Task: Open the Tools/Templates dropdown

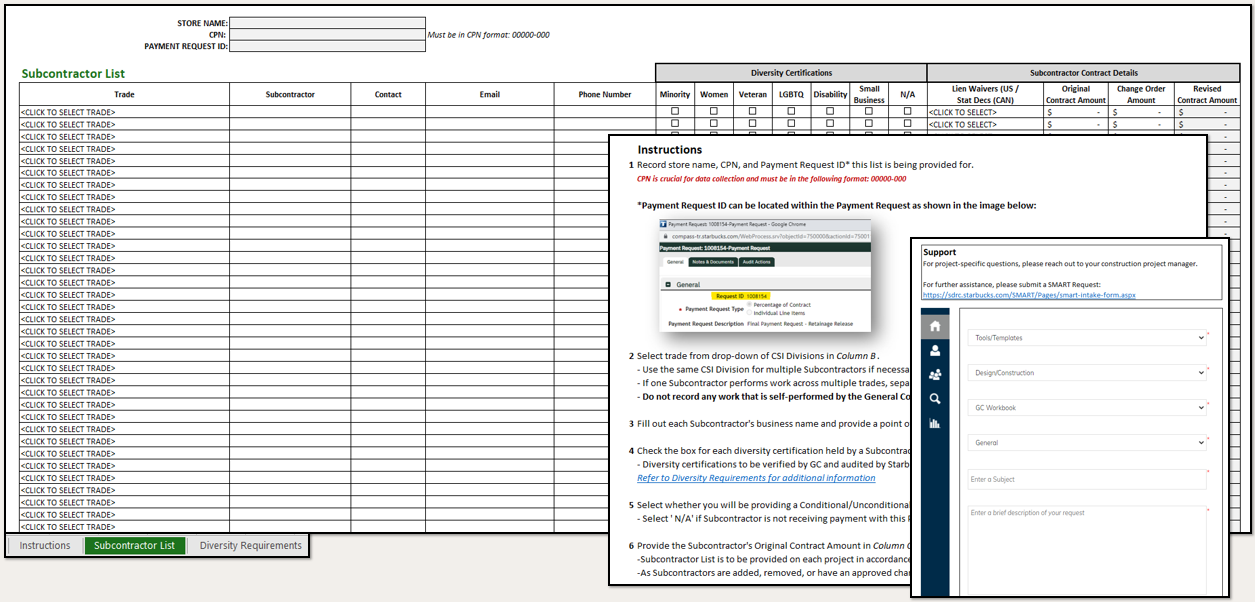Action: 1087,338
